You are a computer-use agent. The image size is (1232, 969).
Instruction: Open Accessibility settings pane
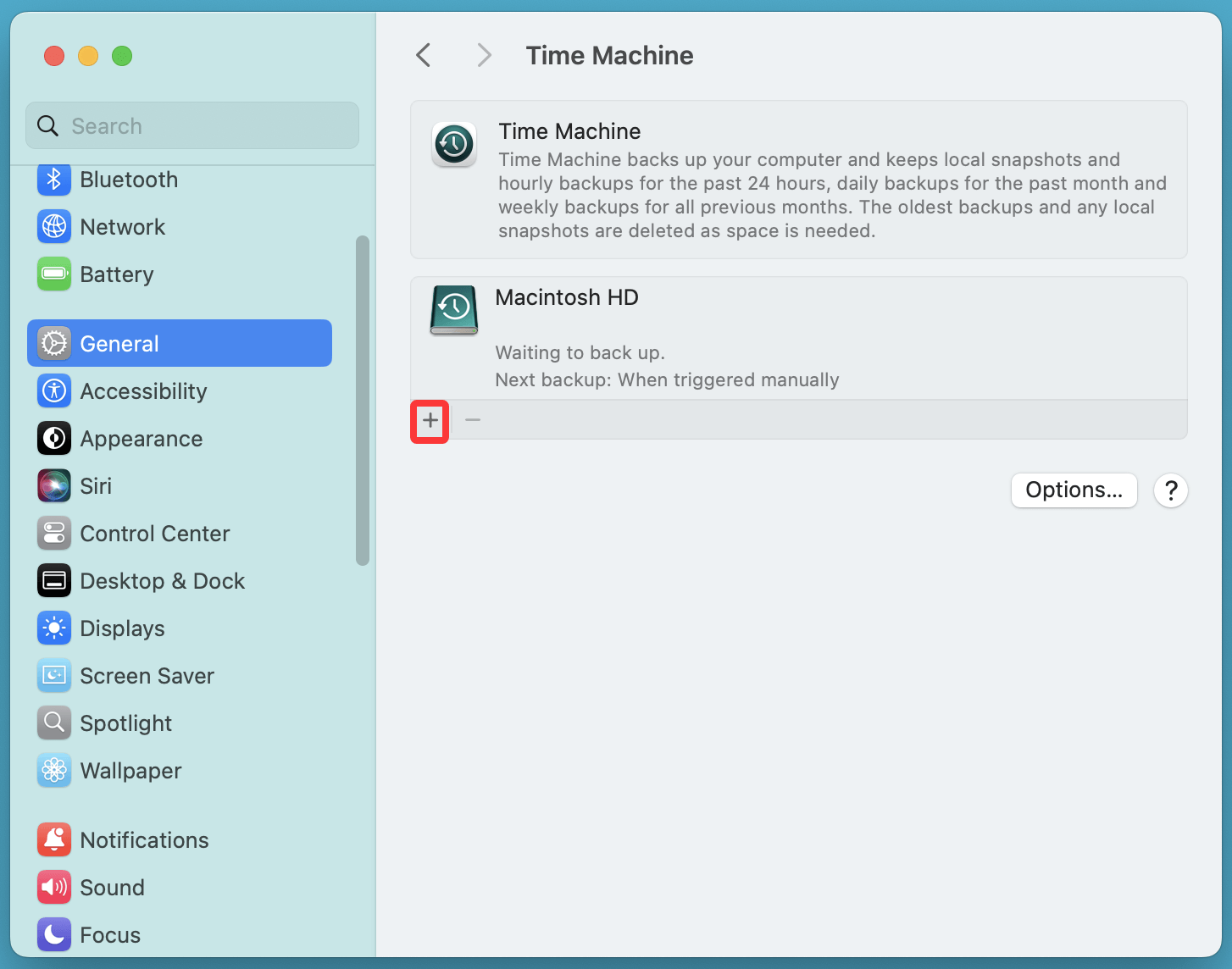pos(142,391)
